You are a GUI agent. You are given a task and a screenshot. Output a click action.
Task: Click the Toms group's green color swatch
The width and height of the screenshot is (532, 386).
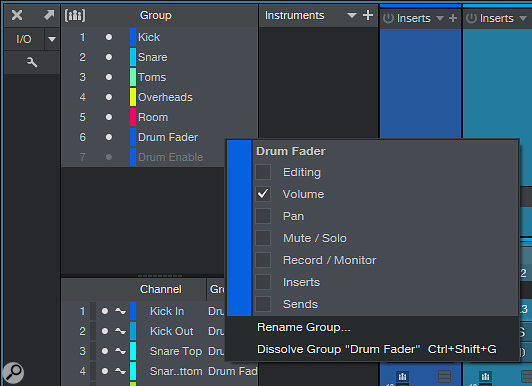133,77
